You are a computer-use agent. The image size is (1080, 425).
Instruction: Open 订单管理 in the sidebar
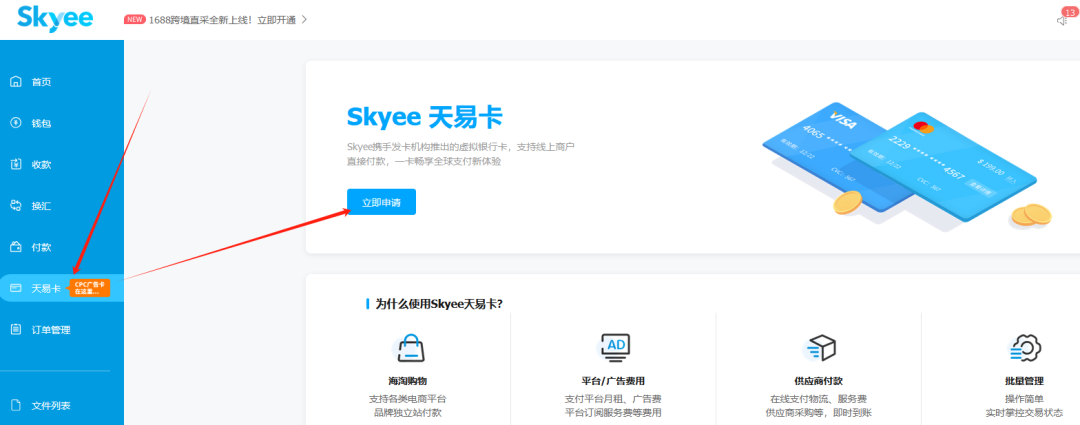click(51, 330)
